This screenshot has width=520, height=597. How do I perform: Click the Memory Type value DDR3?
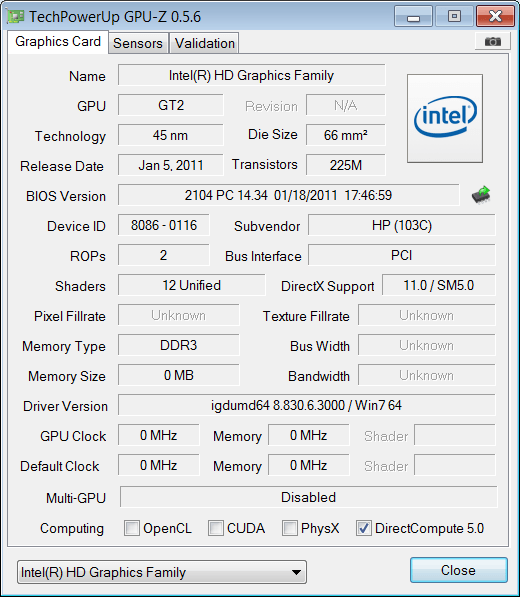(x=179, y=345)
